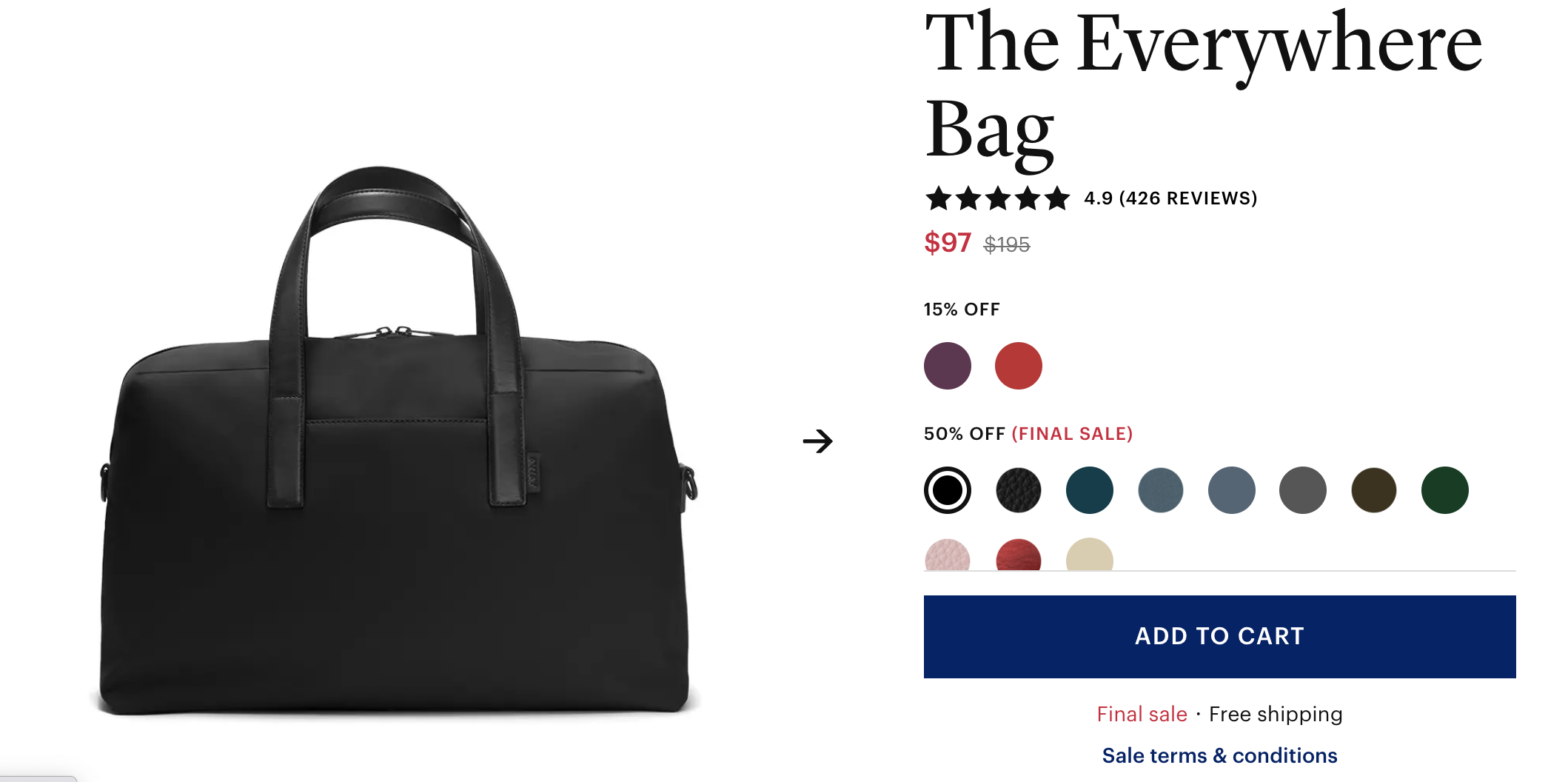The height and width of the screenshot is (782, 1568).
Task: Pick the light pink textured swatch
Action: 948,555
